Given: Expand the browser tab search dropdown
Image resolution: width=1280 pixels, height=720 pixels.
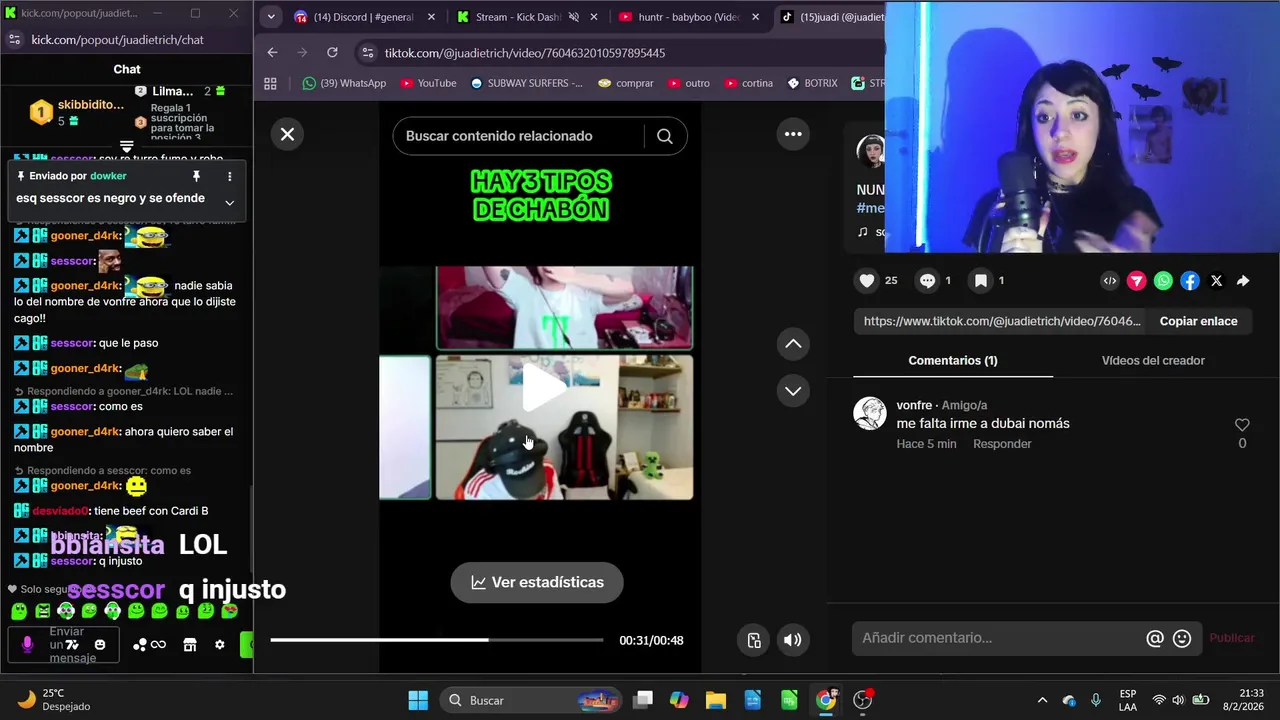Looking at the screenshot, I should point(270,17).
